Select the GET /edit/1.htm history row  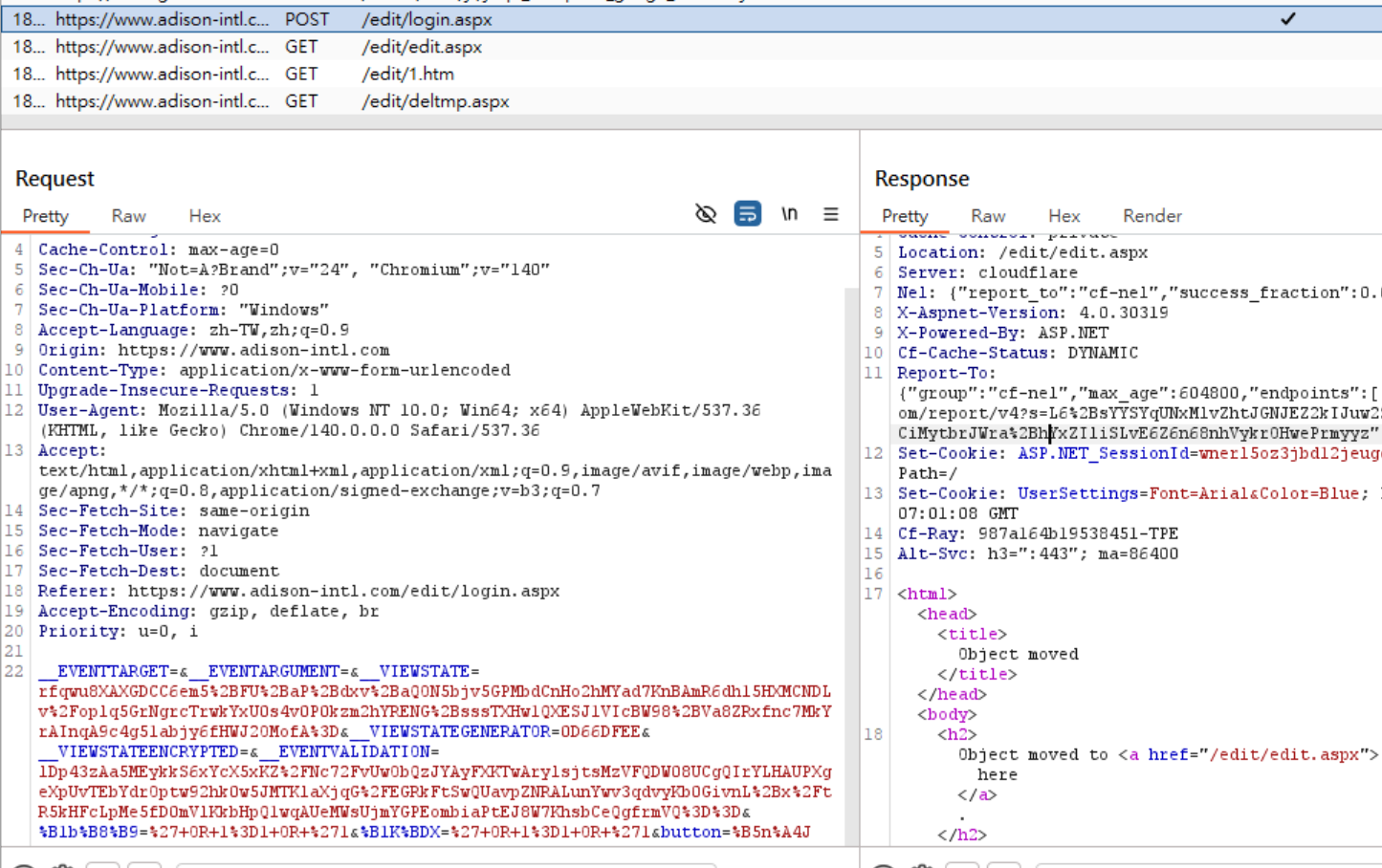[691, 74]
